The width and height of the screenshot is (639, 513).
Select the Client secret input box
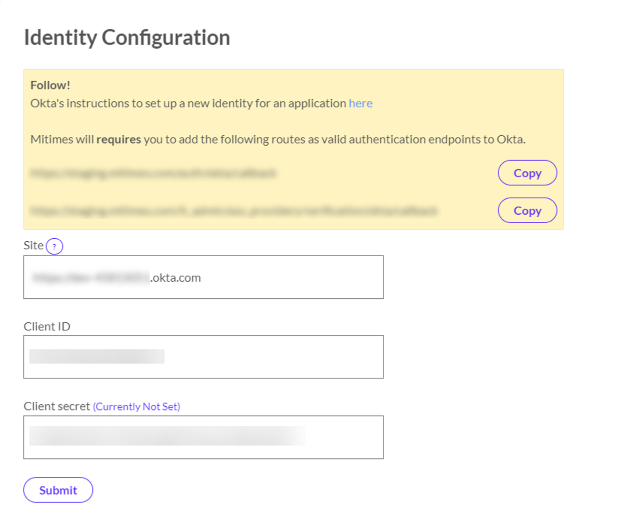tap(203, 437)
